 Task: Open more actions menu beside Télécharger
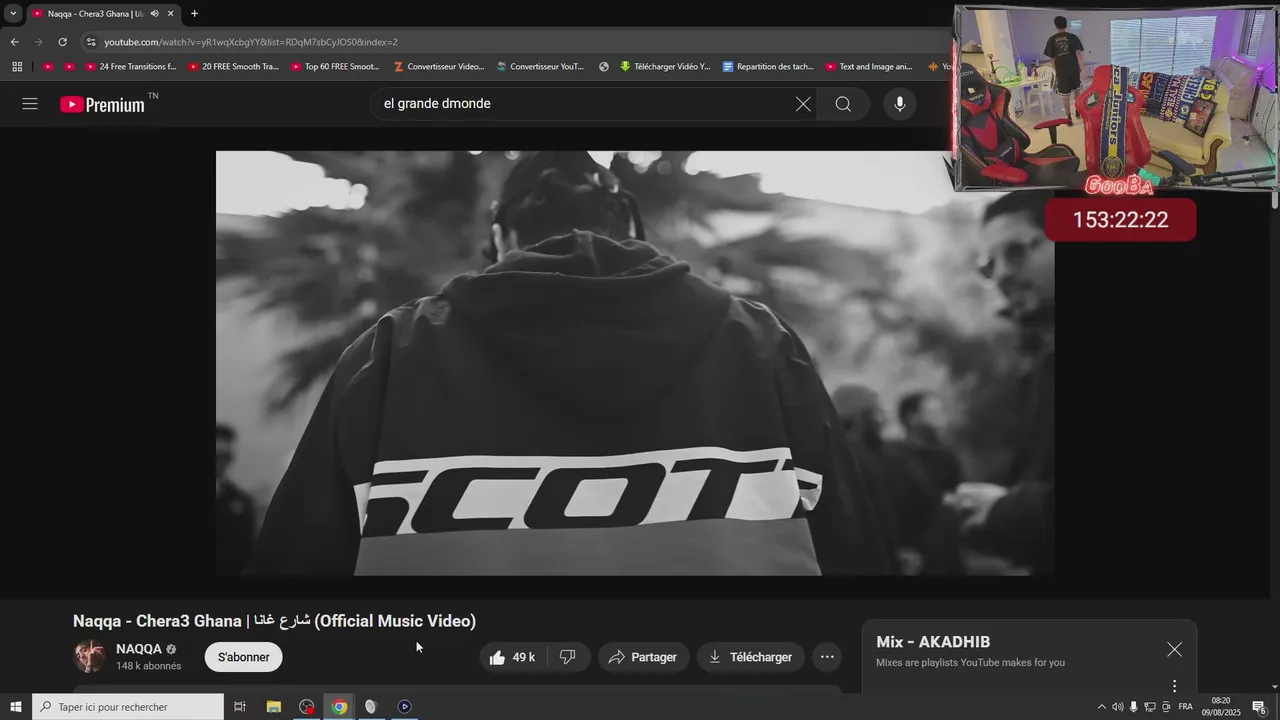[827, 657]
